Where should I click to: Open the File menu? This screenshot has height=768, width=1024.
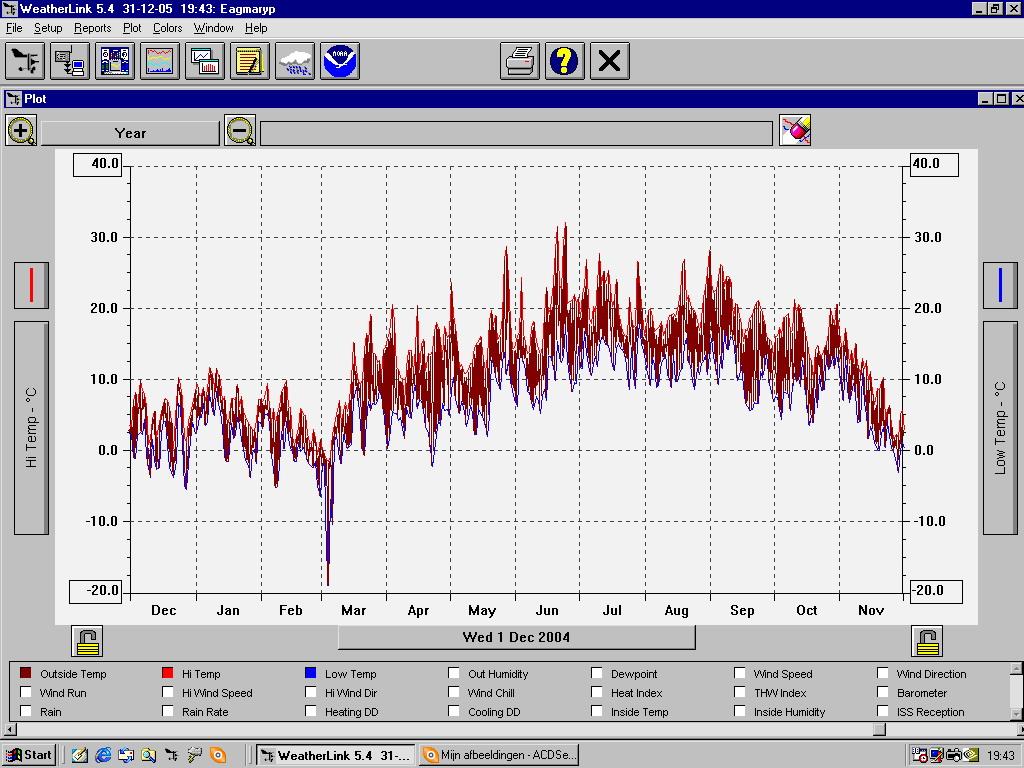[14, 28]
